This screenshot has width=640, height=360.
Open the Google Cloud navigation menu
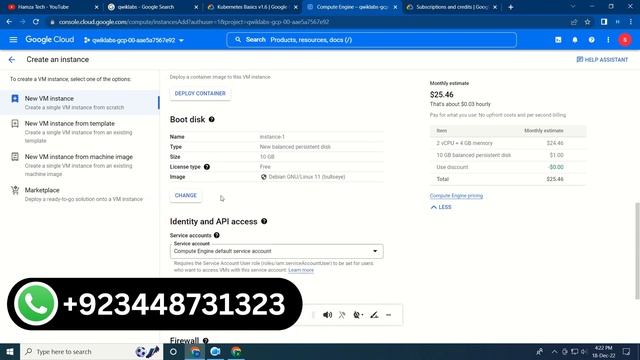tap(13, 40)
